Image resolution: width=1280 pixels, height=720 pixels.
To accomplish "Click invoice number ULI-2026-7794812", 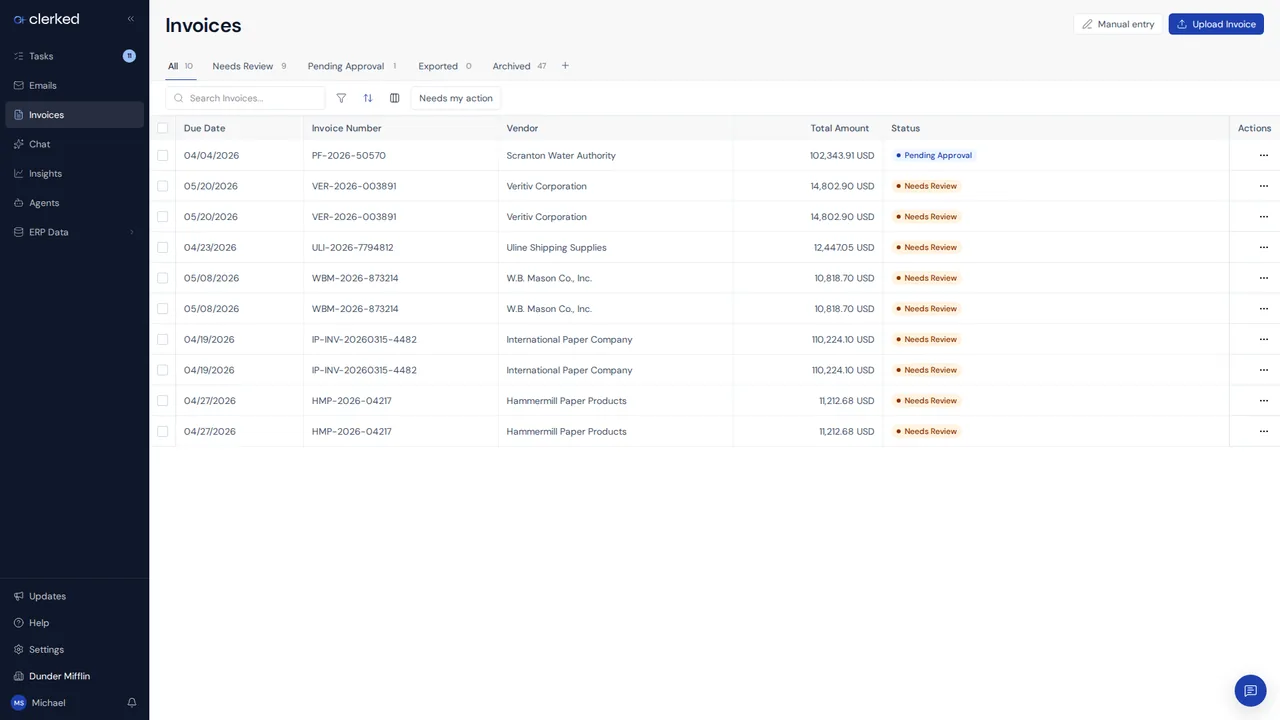I will [352, 247].
